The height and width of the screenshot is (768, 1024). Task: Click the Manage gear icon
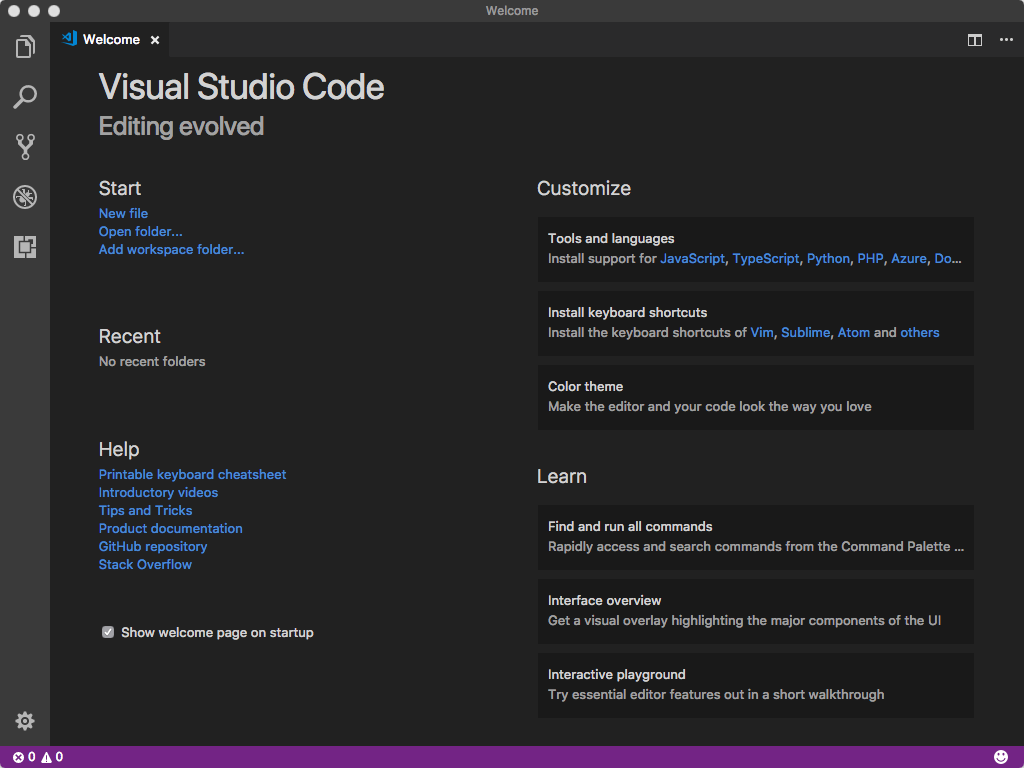pyautogui.click(x=25, y=721)
